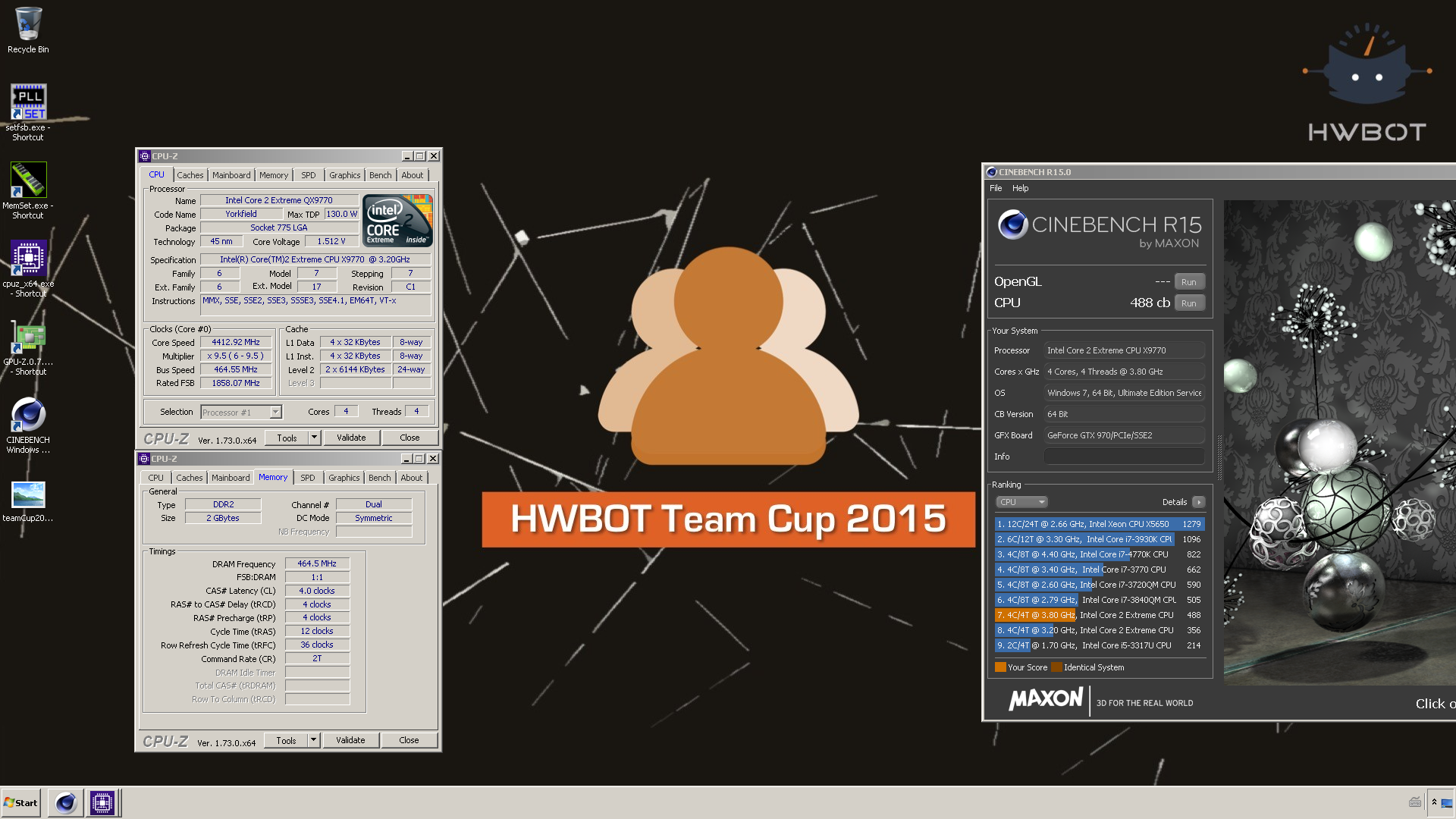Click Intel Core 2 Extreme logo in CPU-Z
The width and height of the screenshot is (1456, 819).
[397, 220]
